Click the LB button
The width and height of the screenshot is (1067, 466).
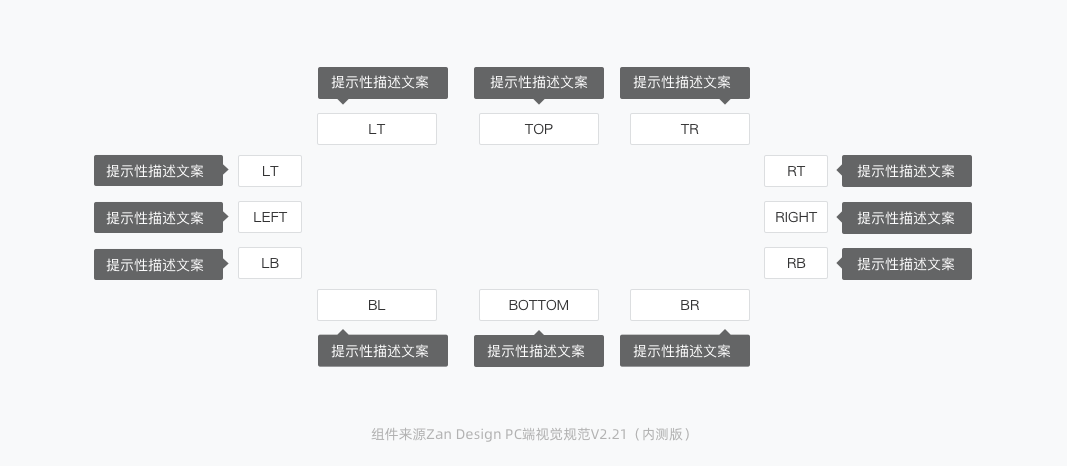269,263
